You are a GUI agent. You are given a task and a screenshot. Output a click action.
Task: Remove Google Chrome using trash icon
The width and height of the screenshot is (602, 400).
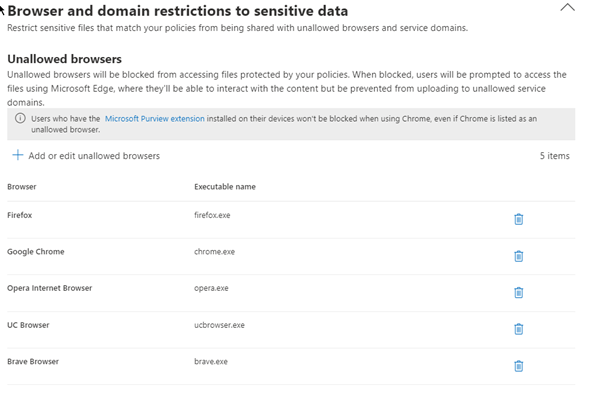pyautogui.click(x=518, y=256)
